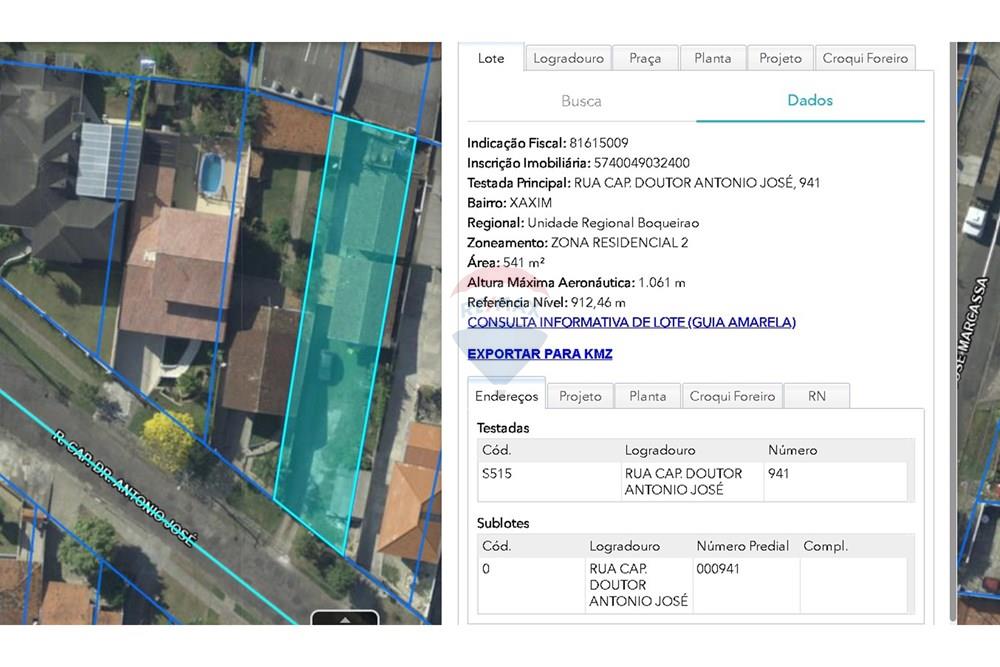Switch to the RN sub-tab

[817, 396]
